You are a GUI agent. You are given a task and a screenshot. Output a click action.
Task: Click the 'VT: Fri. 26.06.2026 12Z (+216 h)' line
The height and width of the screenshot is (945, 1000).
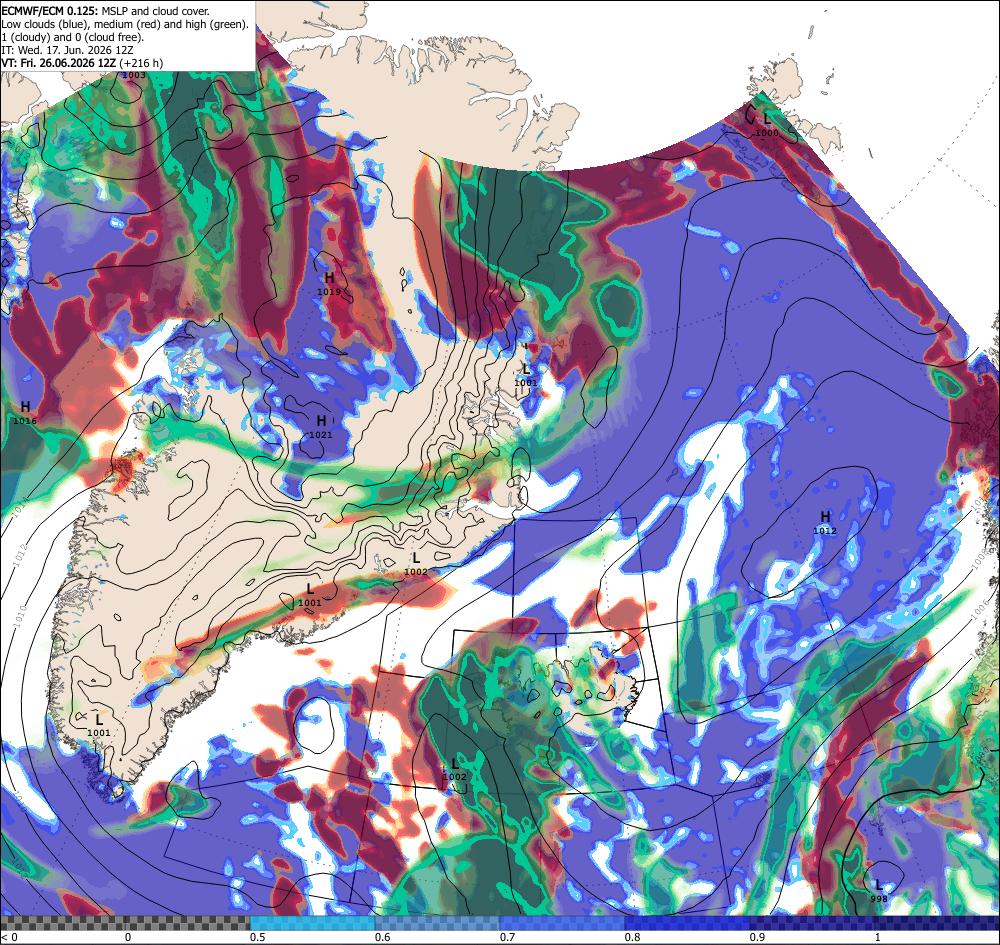click(x=82, y=63)
